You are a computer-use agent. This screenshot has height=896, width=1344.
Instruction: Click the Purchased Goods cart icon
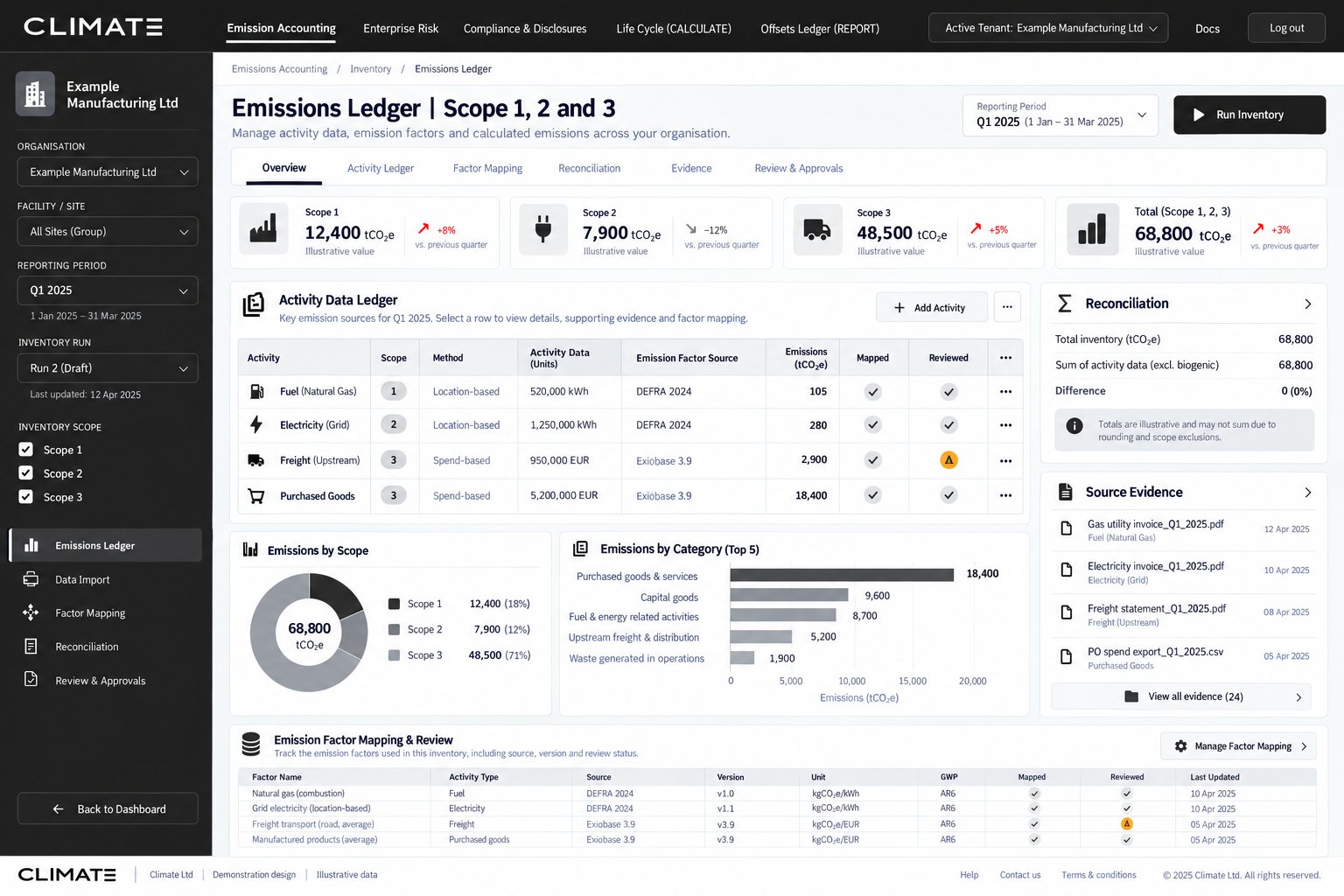coord(256,495)
